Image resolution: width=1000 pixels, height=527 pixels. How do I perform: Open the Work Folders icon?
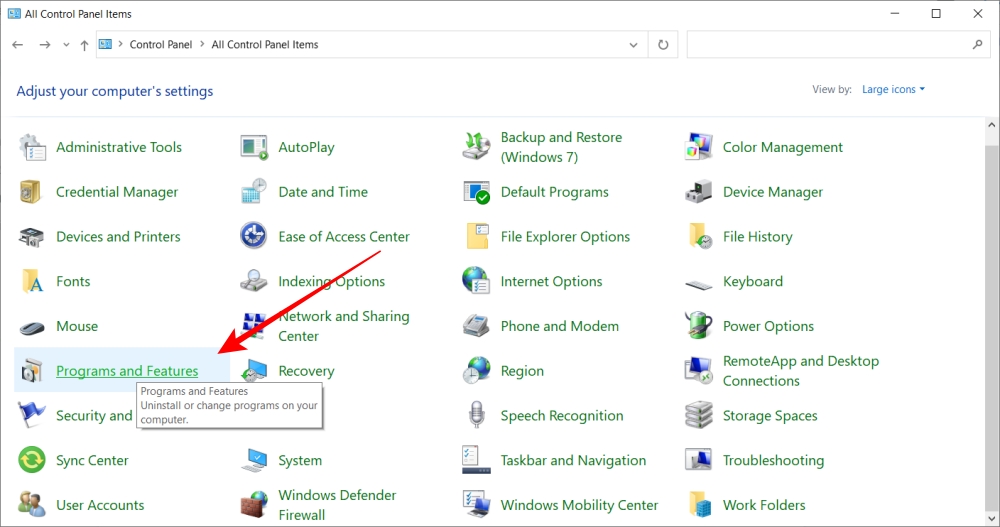tap(700, 505)
